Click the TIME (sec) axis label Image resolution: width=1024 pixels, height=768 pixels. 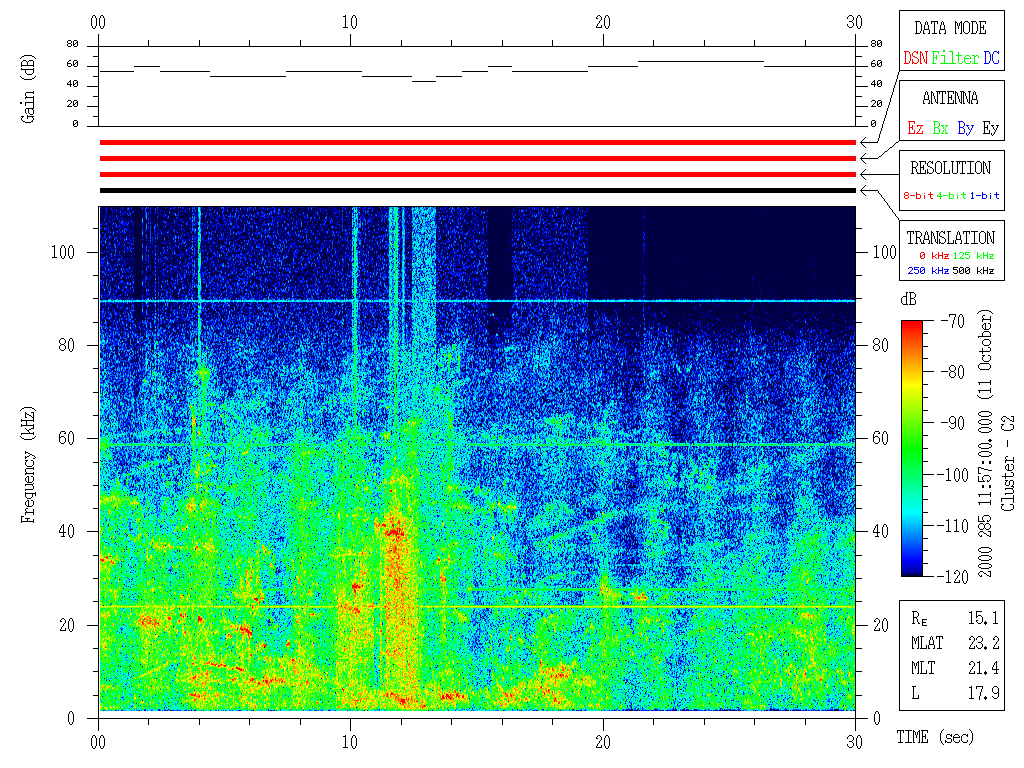pos(933,738)
